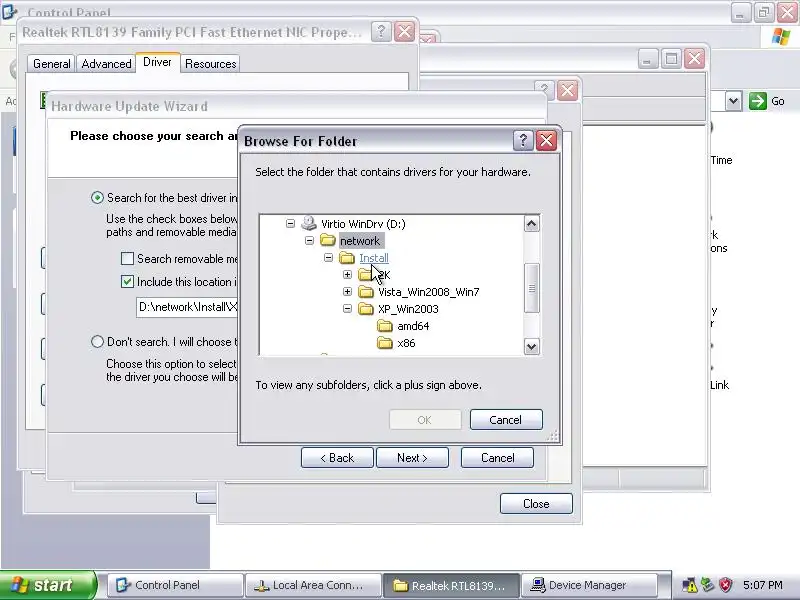Select Don't search radio option
This screenshot has width=800, height=600.
tap(97, 341)
